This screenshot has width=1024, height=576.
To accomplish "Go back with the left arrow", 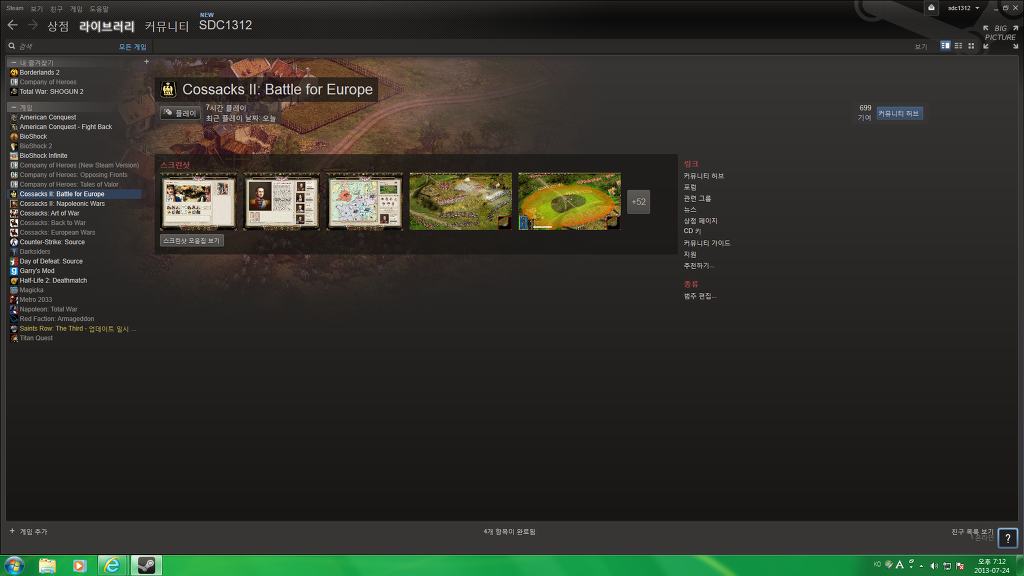I will (12, 25).
